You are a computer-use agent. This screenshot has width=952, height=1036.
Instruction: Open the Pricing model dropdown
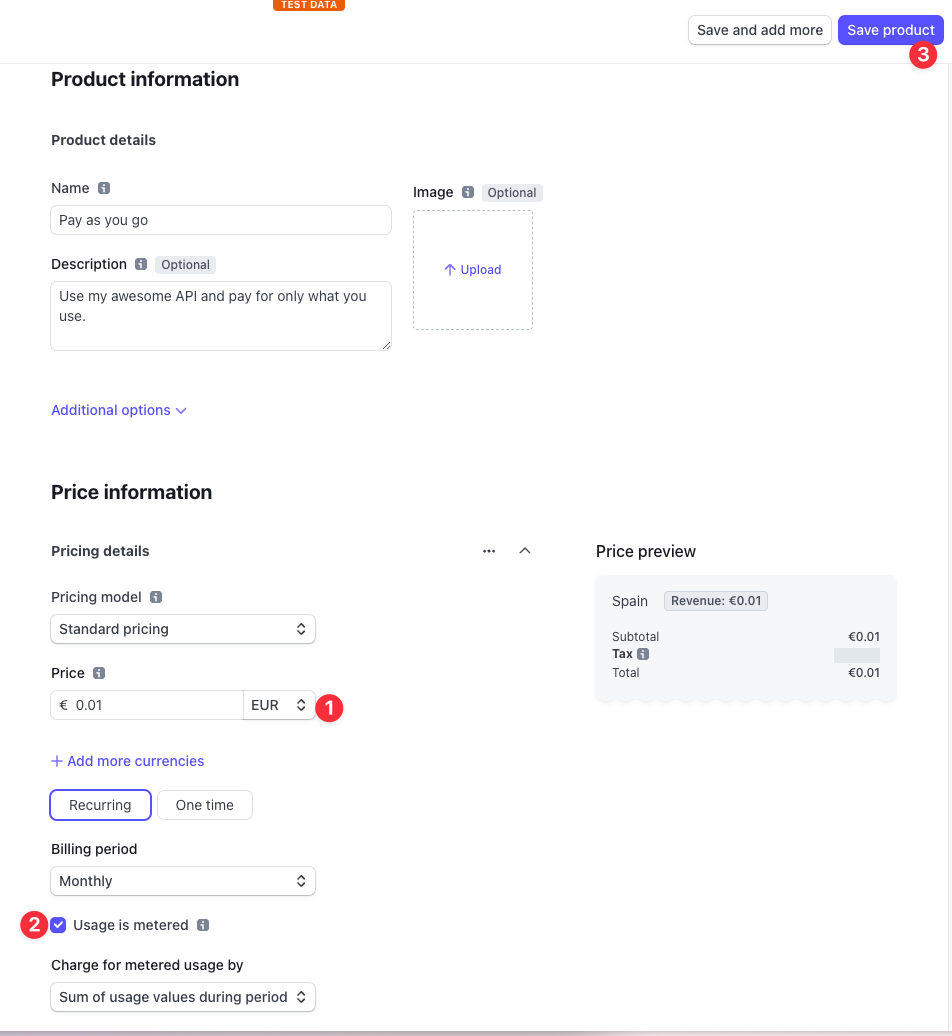click(183, 629)
